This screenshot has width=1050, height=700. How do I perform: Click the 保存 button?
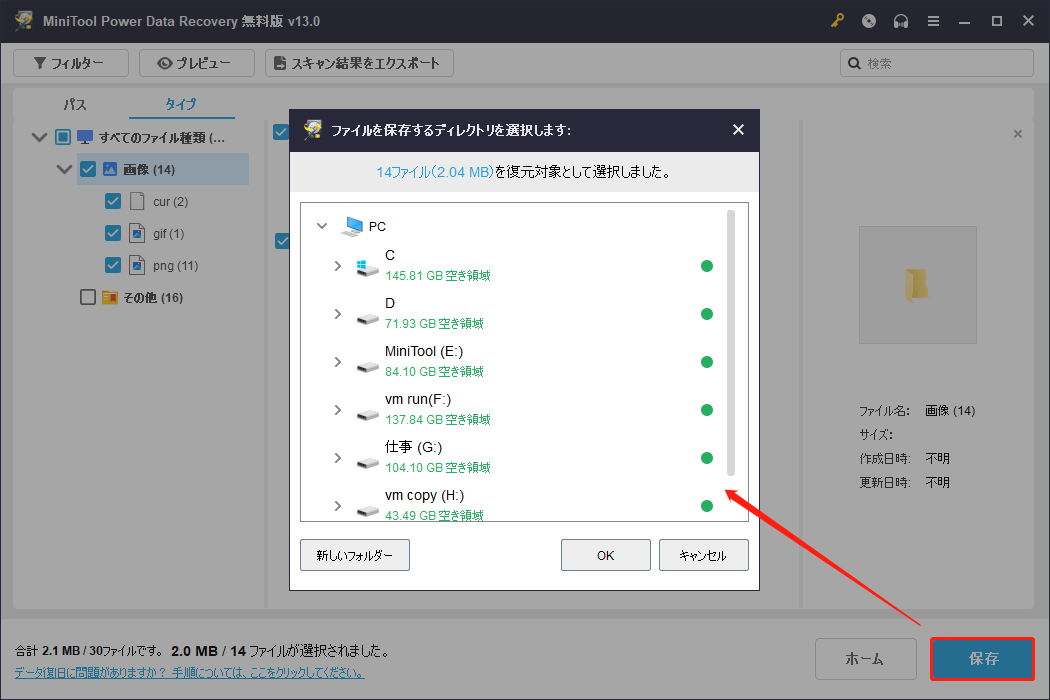point(982,659)
